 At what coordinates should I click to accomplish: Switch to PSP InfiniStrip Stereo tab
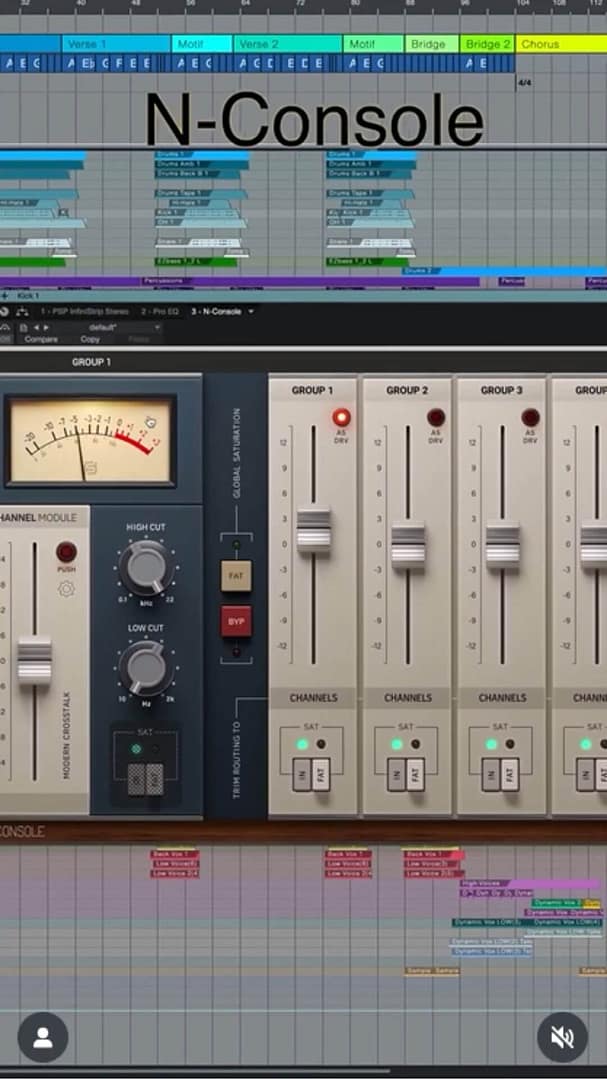[x=85, y=312]
